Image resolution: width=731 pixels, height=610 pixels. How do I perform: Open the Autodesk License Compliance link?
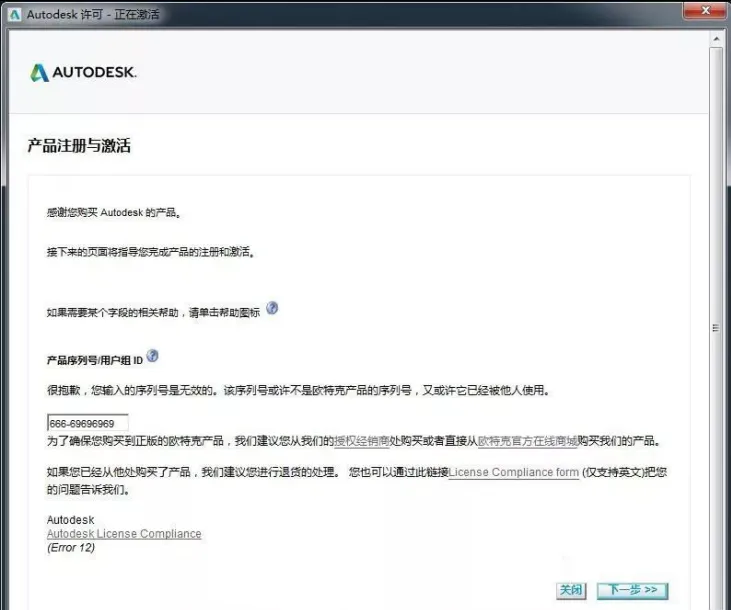coord(124,534)
